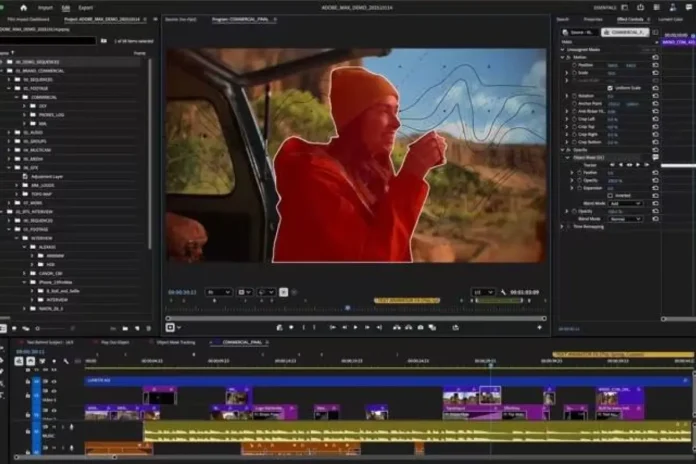Open the mask Blend Mode dropdown set to Add
Image resolution: width=696 pixels, height=464 pixels.
(625, 203)
